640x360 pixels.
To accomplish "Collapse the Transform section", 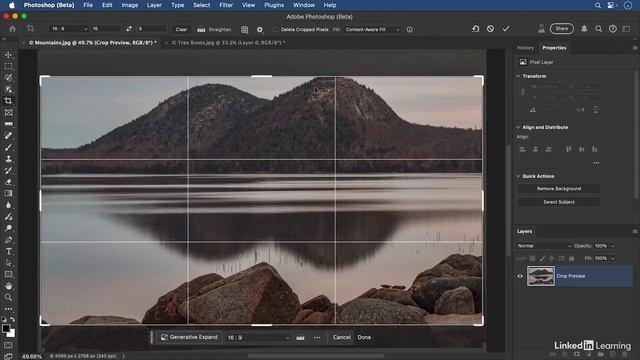I will point(518,76).
